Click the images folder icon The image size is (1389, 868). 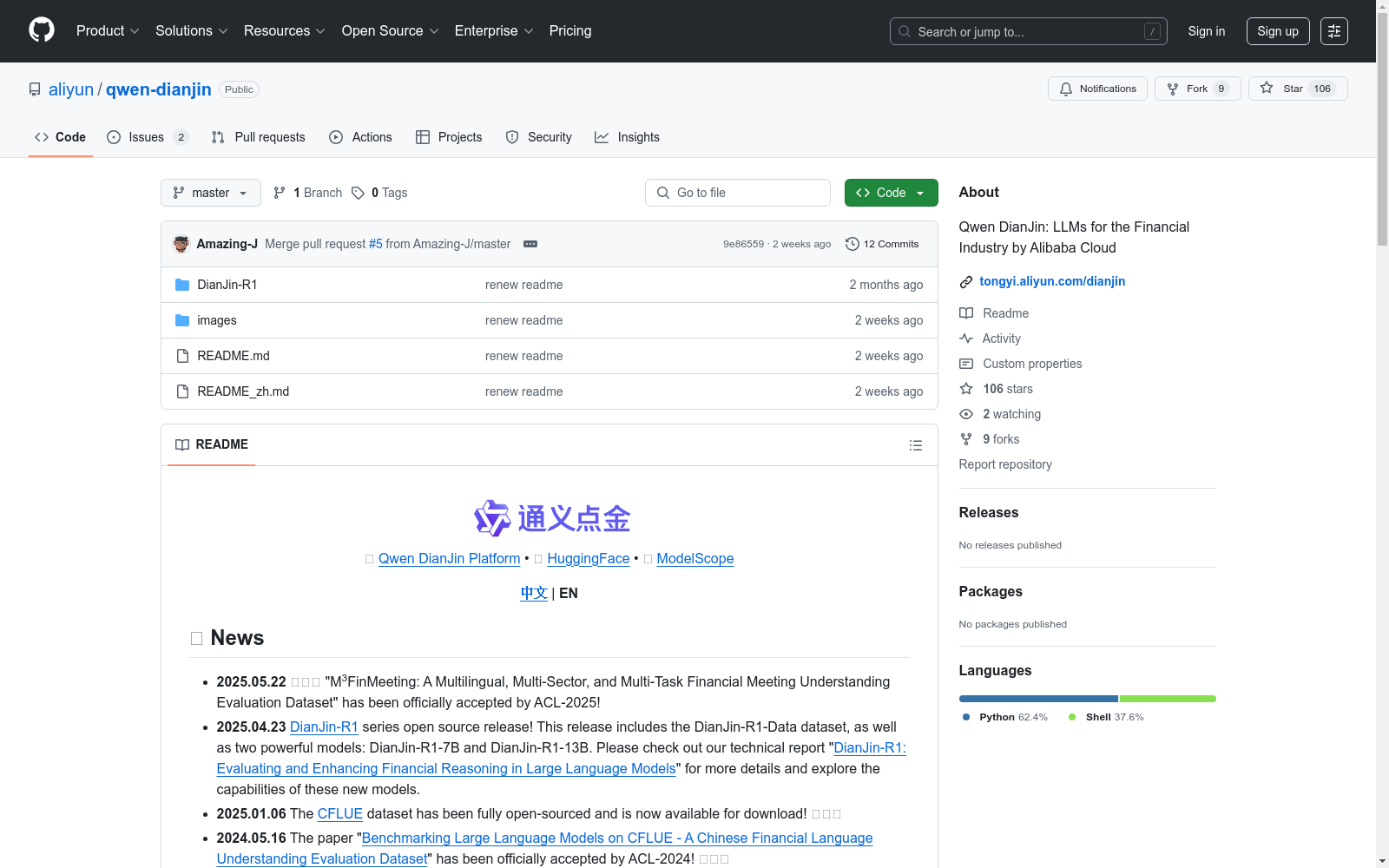182,320
